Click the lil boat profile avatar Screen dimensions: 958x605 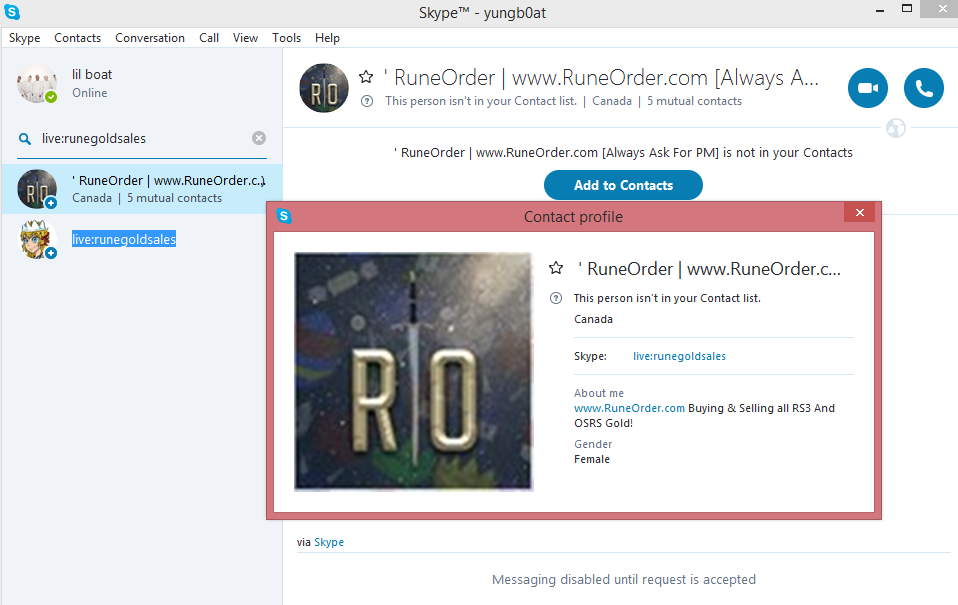click(x=37, y=83)
